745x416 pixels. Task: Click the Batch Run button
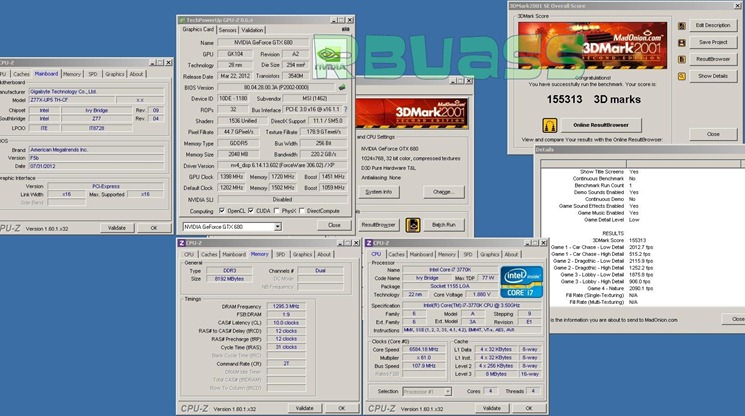443,225
